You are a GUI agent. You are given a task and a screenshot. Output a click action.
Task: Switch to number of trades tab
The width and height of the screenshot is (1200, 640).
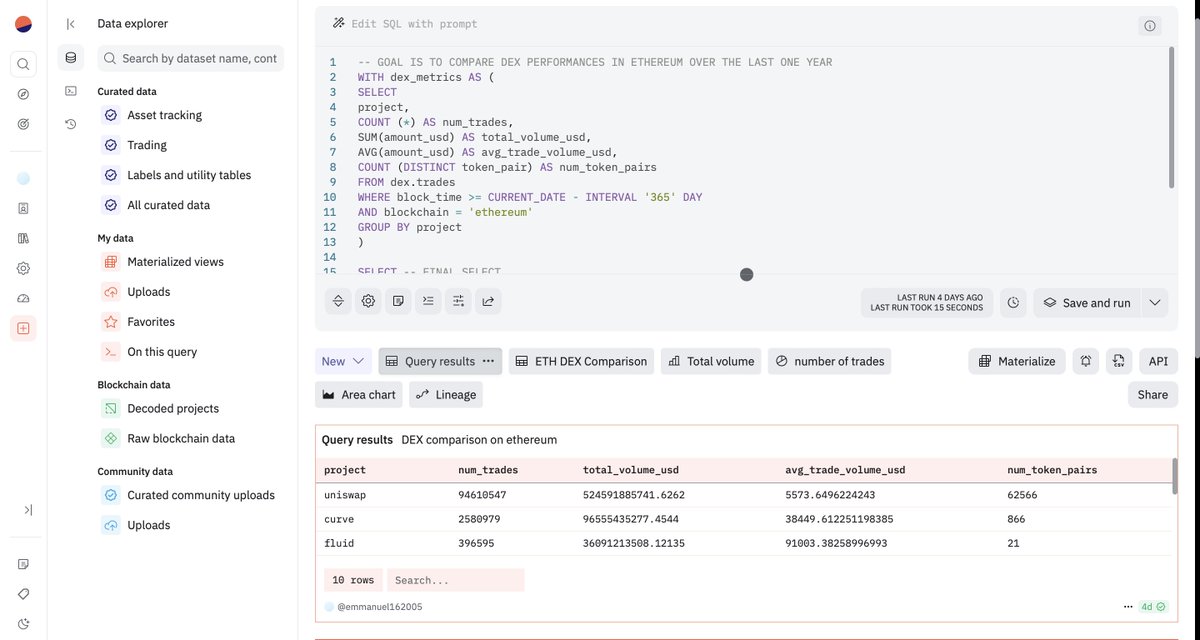click(x=830, y=361)
